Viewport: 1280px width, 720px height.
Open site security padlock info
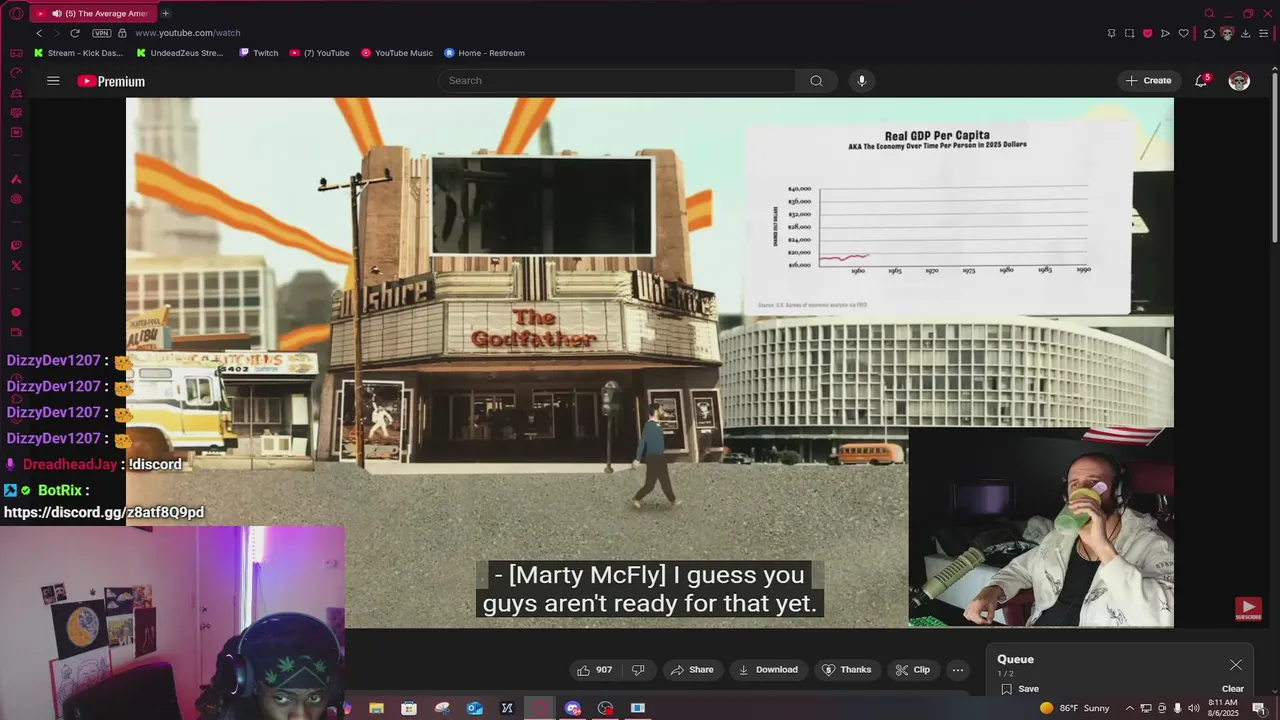[122, 33]
